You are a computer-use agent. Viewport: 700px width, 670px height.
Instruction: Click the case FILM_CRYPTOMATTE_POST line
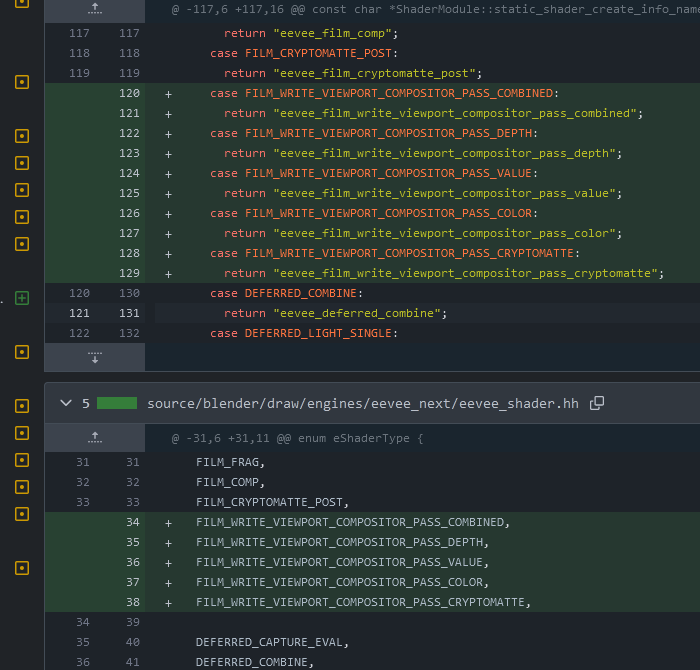304,53
